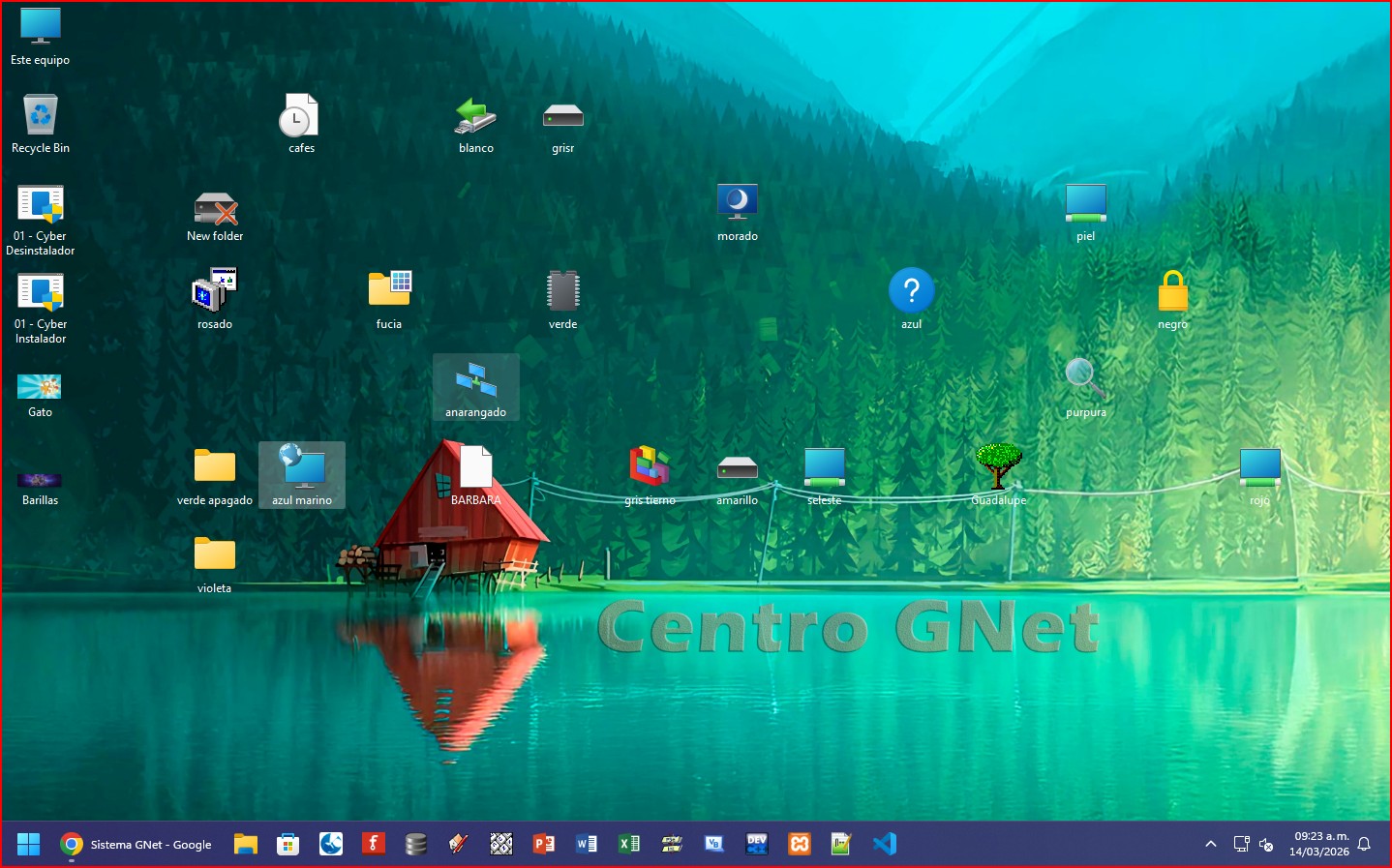
Task: Open Microsoft Excel in taskbar
Action: click(629, 844)
